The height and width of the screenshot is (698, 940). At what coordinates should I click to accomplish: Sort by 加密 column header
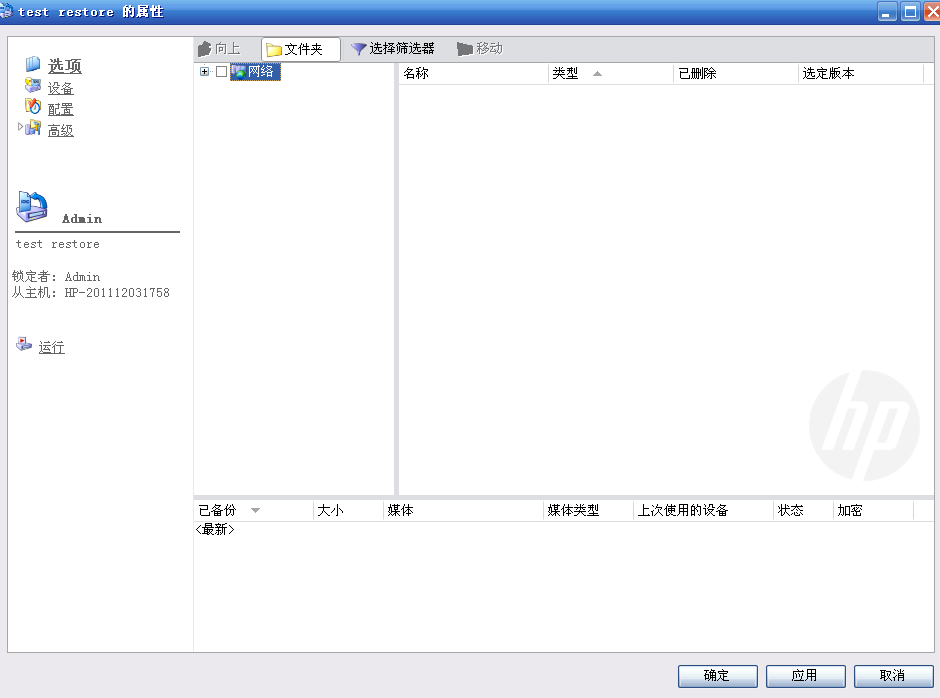click(x=874, y=511)
